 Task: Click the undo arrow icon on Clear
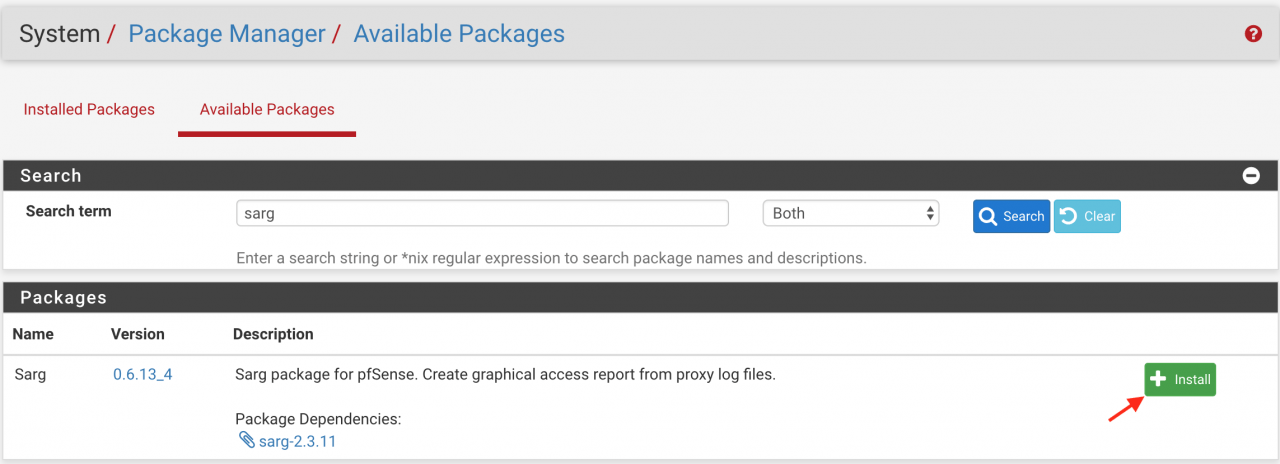[1068, 216]
